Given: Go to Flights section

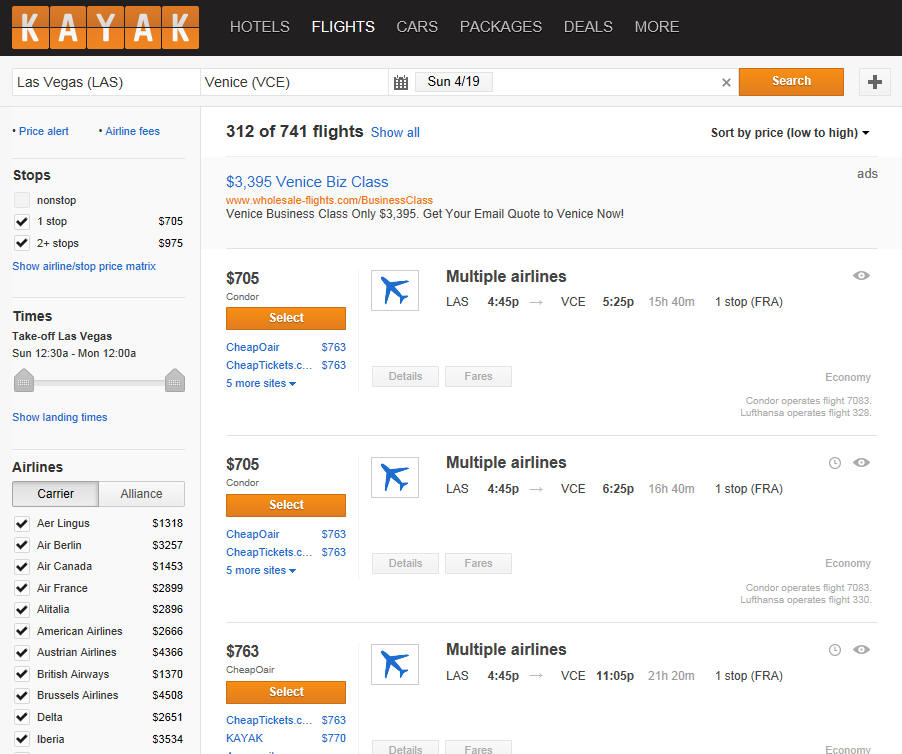Looking at the screenshot, I should (343, 27).
